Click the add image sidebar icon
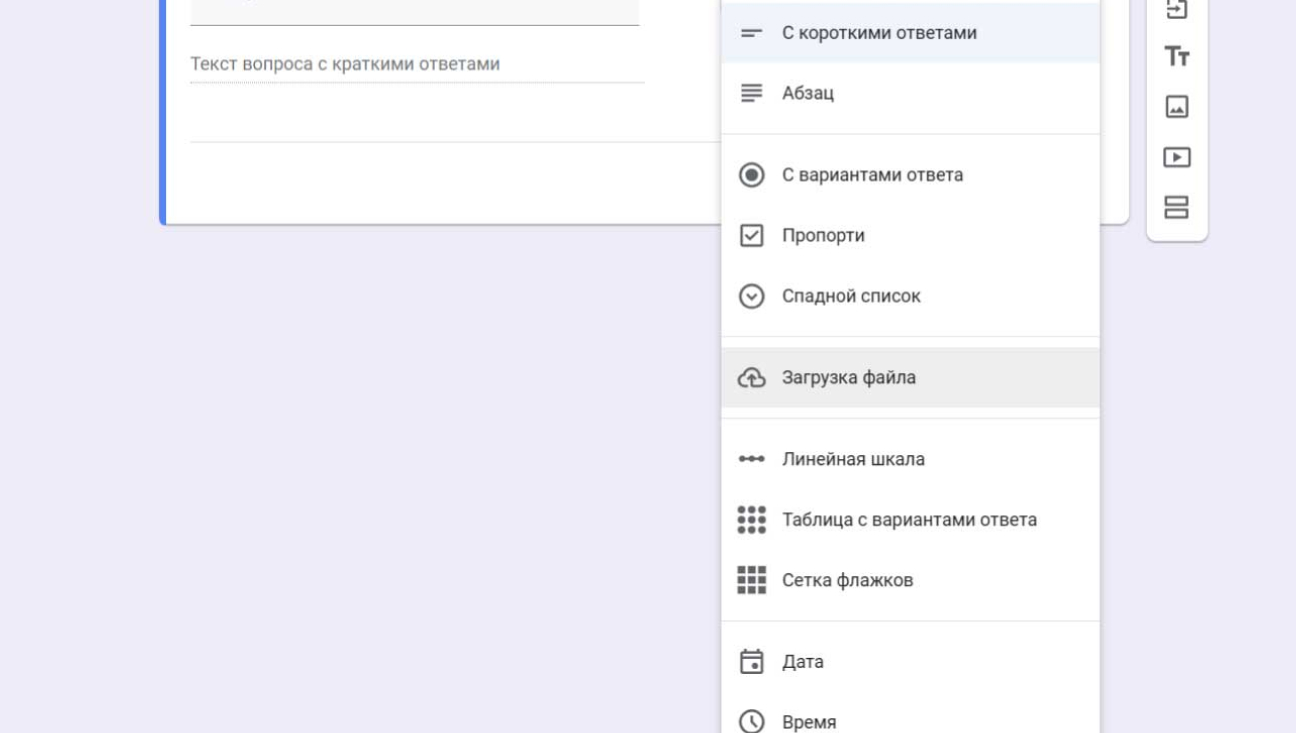This screenshot has height=733, width=1296. (1177, 107)
